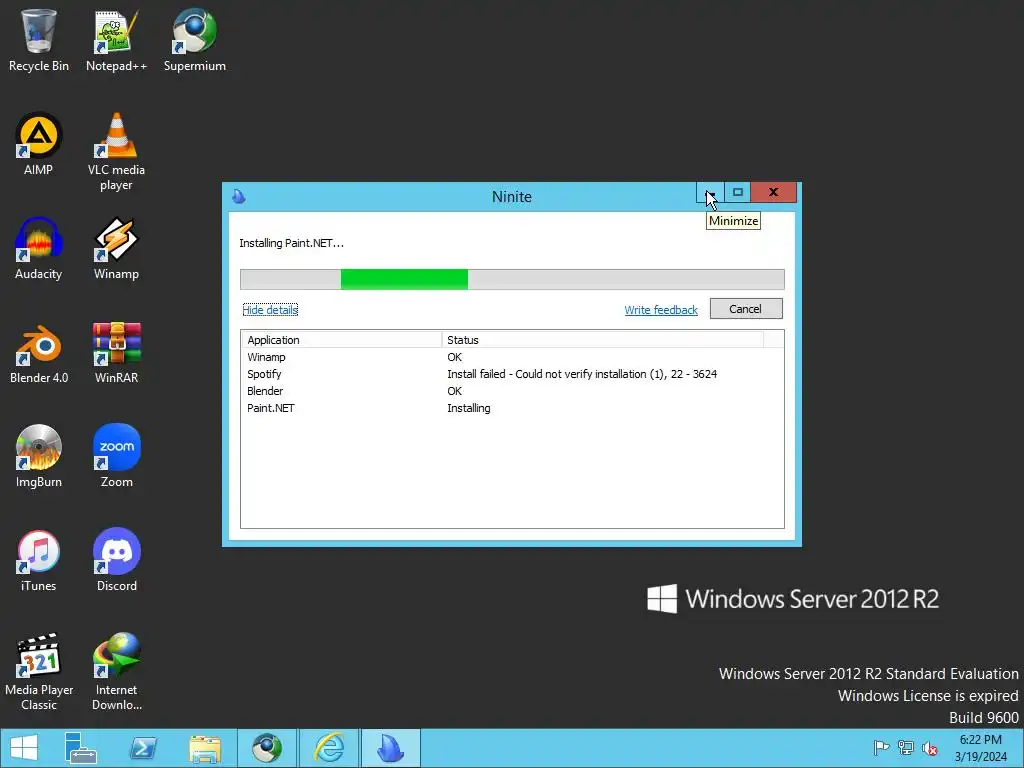Open Supermium browser from the taskbar

coord(266,748)
